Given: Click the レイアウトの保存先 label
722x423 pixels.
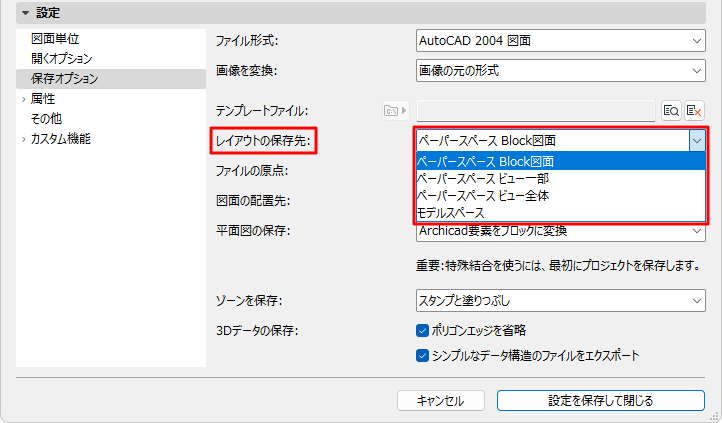Looking at the screenshot, I should click(x=263, y=141).
